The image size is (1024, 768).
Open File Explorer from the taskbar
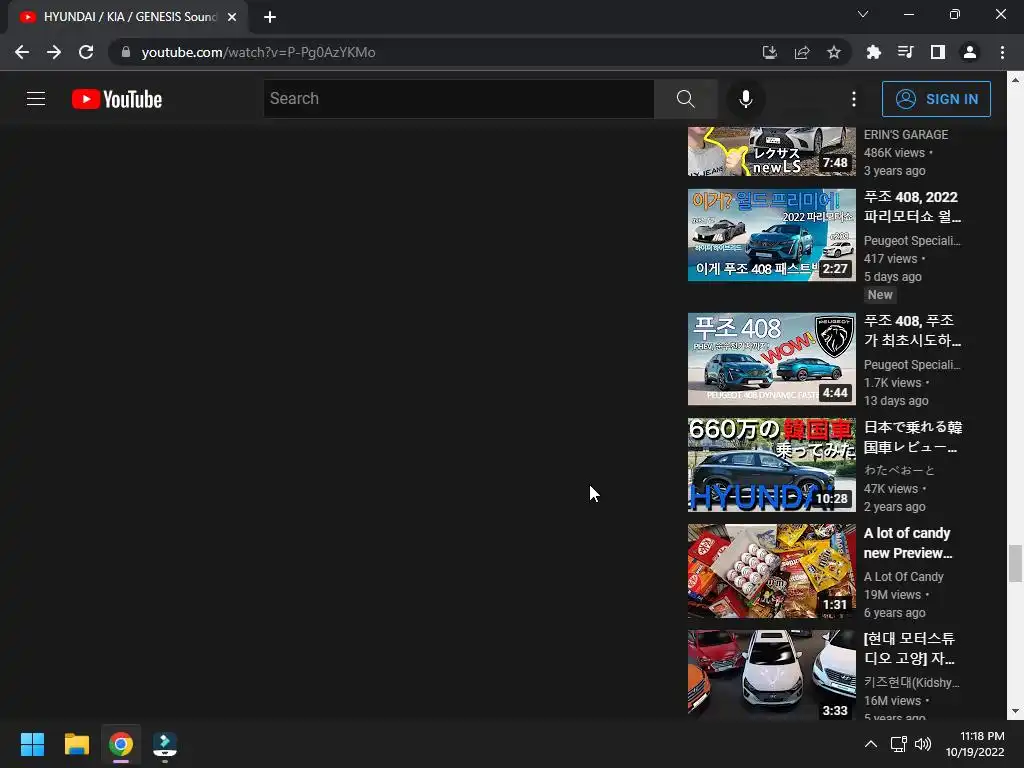(x=76, y=744)
